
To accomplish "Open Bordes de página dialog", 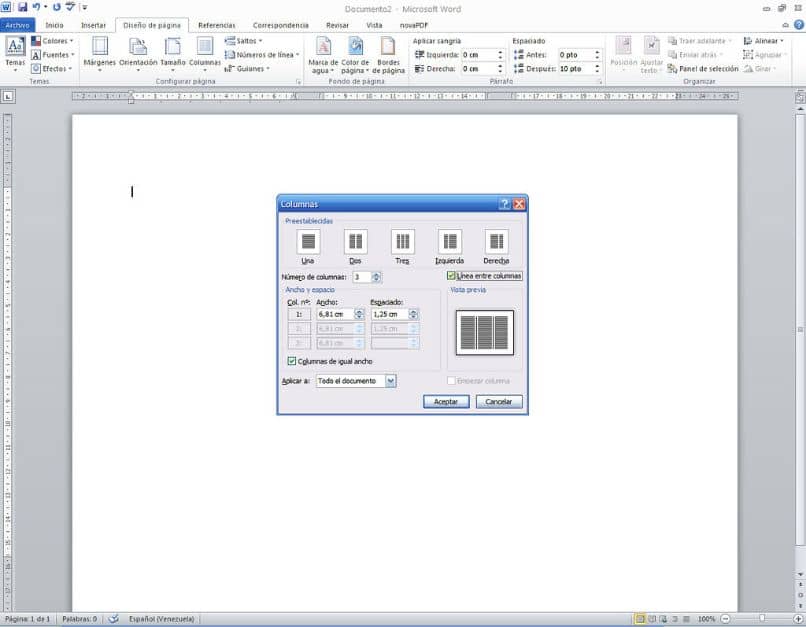I will pyautogui.click(x=388, y=54).
